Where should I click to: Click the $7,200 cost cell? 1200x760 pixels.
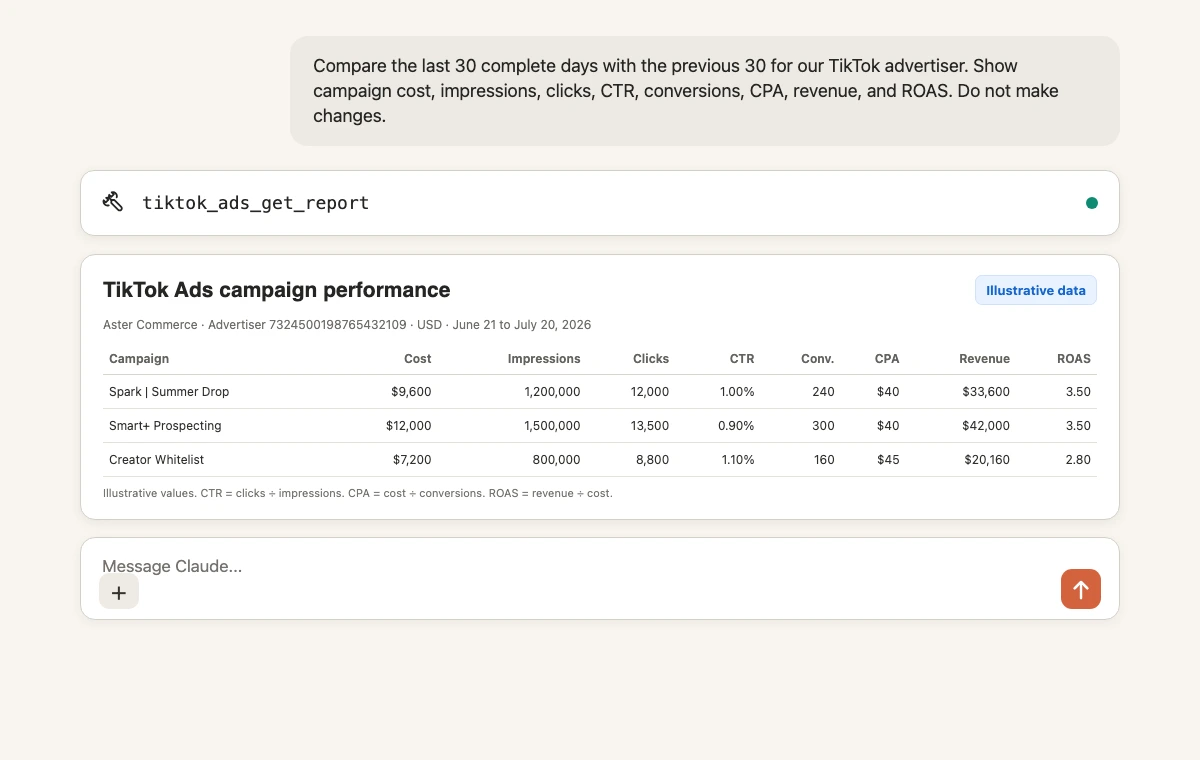click(412, 460)
